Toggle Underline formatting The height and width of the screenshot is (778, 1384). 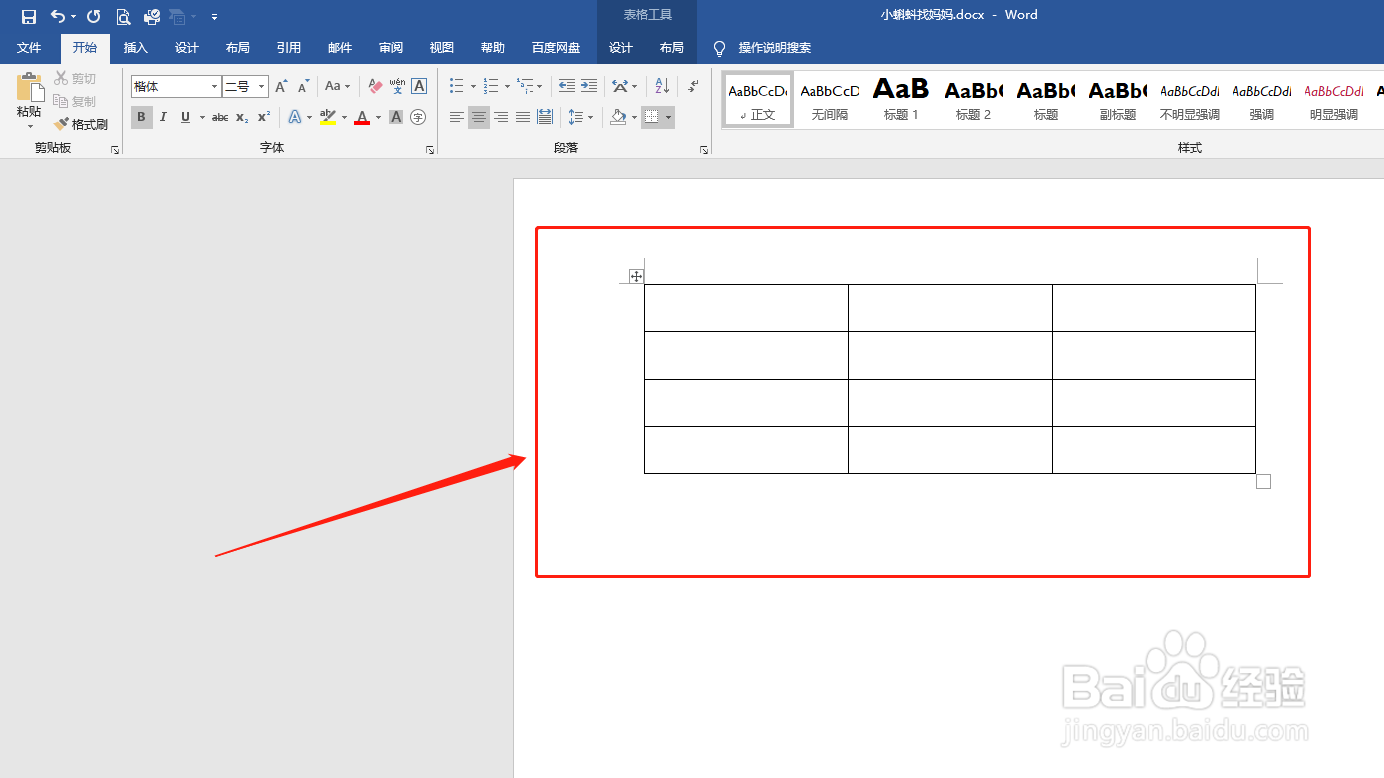coord(185,117)
